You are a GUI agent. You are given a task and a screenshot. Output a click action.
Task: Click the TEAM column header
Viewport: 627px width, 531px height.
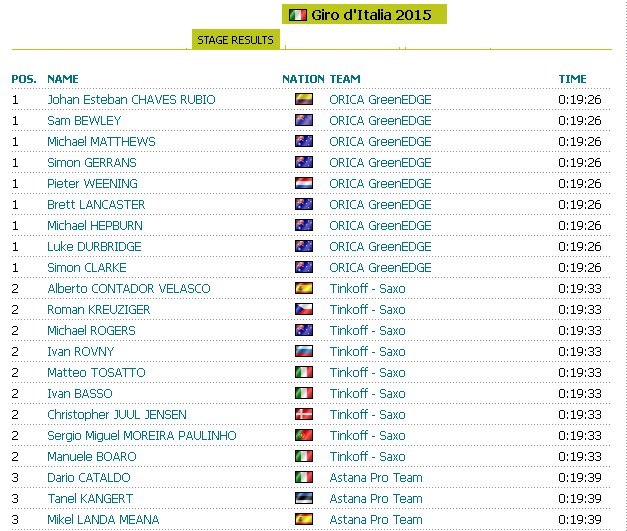[345, 79]
